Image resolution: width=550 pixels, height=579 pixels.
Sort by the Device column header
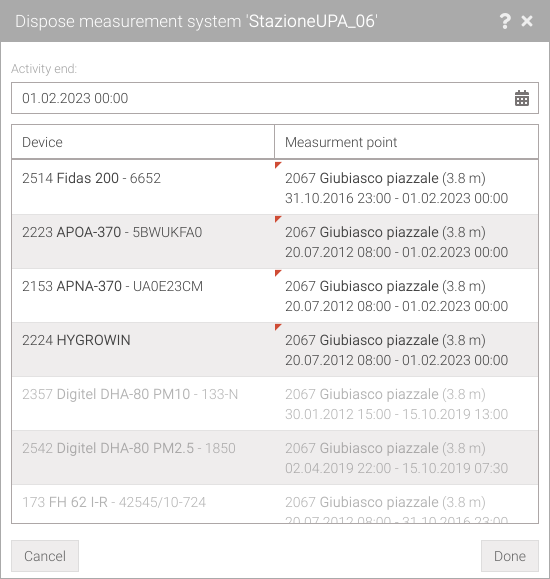tap(143, 142)
